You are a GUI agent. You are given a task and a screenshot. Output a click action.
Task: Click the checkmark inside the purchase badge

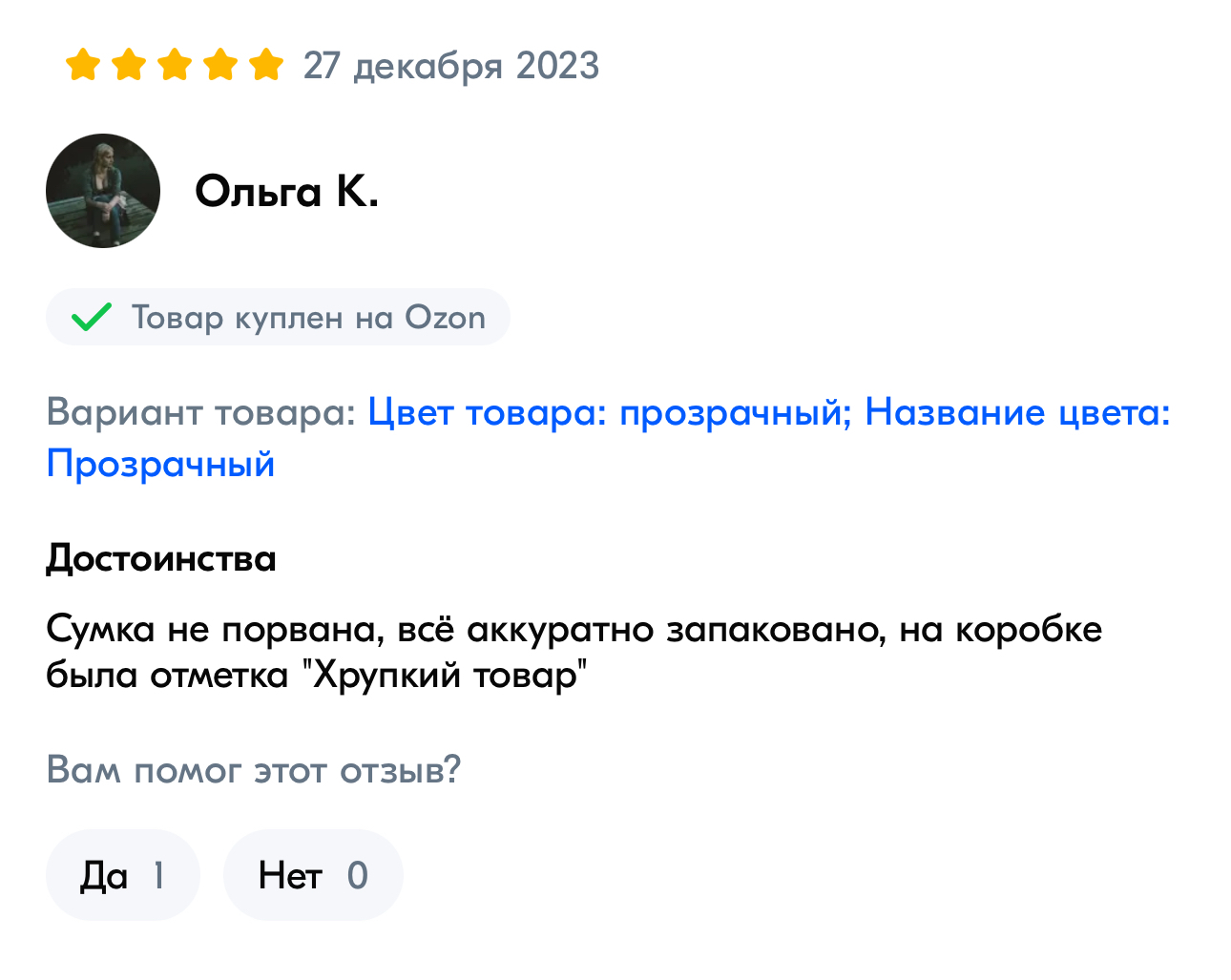tap(91, 316)
